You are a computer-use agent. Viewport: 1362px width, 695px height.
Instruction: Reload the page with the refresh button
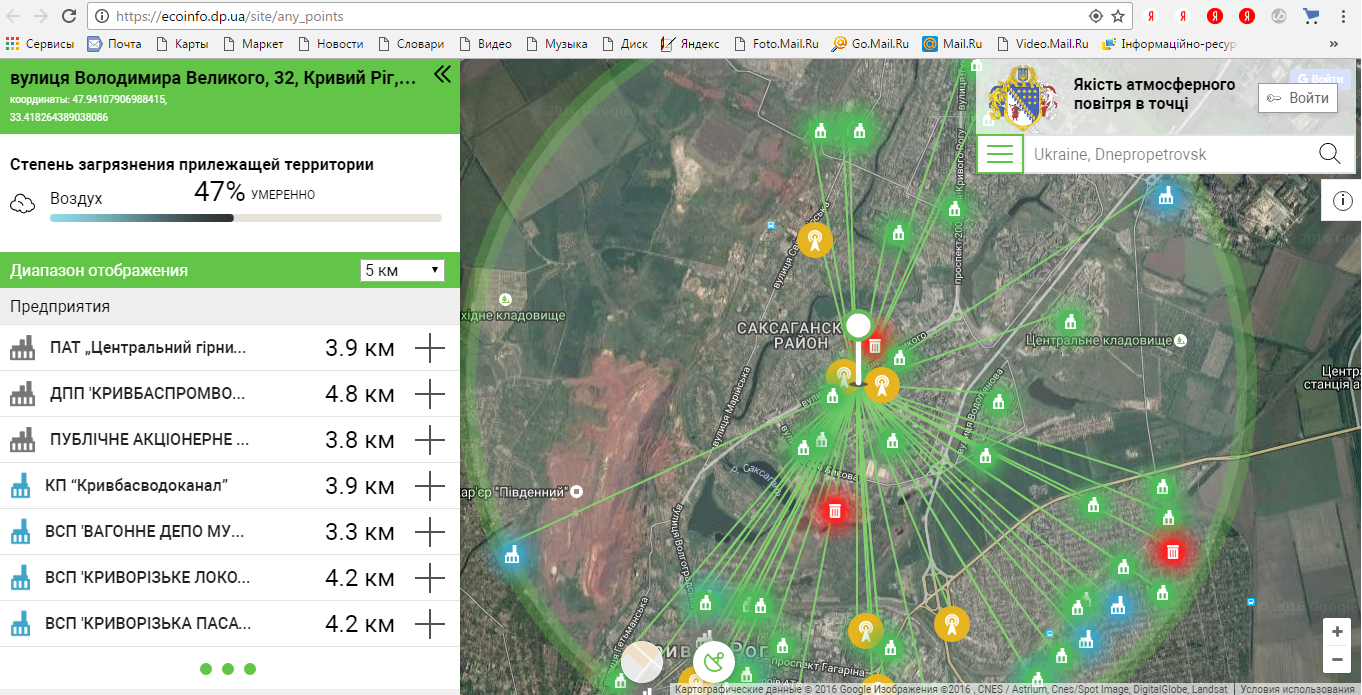pyautogui.click(x=69, y=16)
